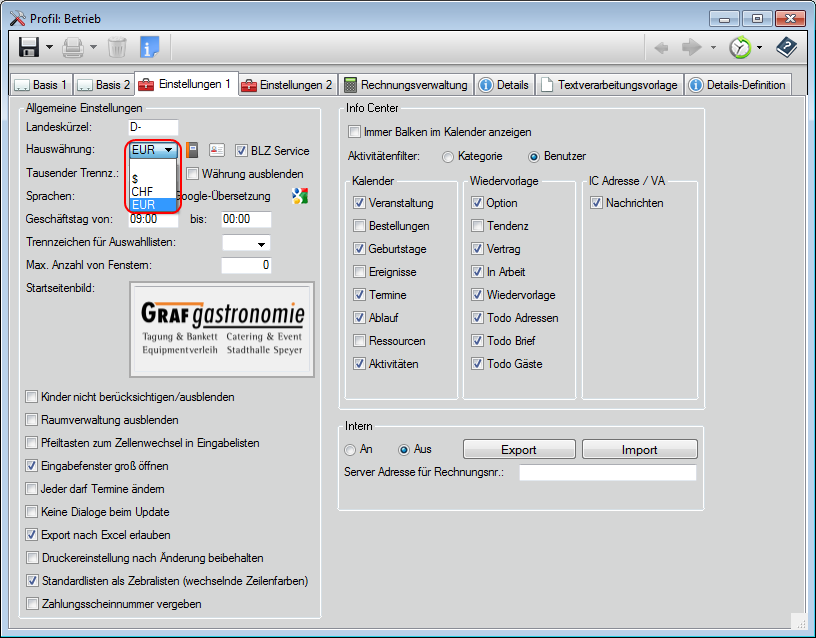816x638 pixels.
Task: Open the Einstellungen 2 tab
Action: (286, 85)
